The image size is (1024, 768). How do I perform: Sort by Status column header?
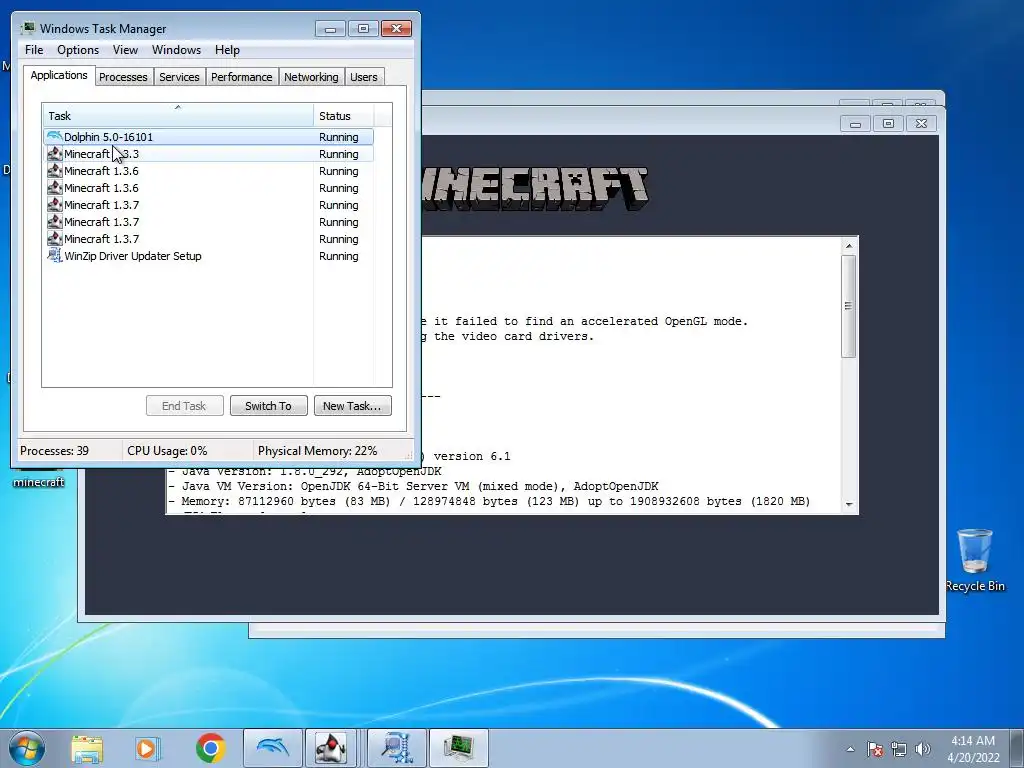point(344,116)
